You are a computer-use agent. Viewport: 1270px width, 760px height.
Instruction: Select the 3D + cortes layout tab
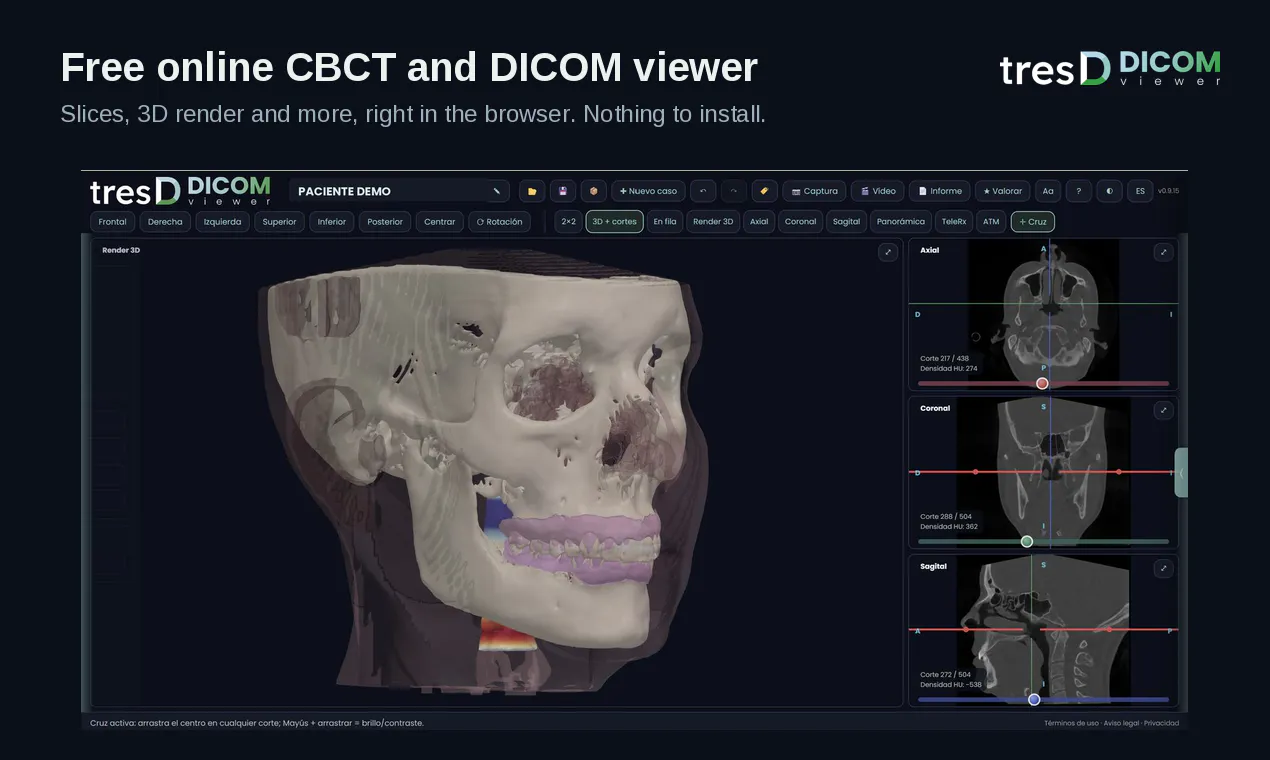(x=614, y=222)
